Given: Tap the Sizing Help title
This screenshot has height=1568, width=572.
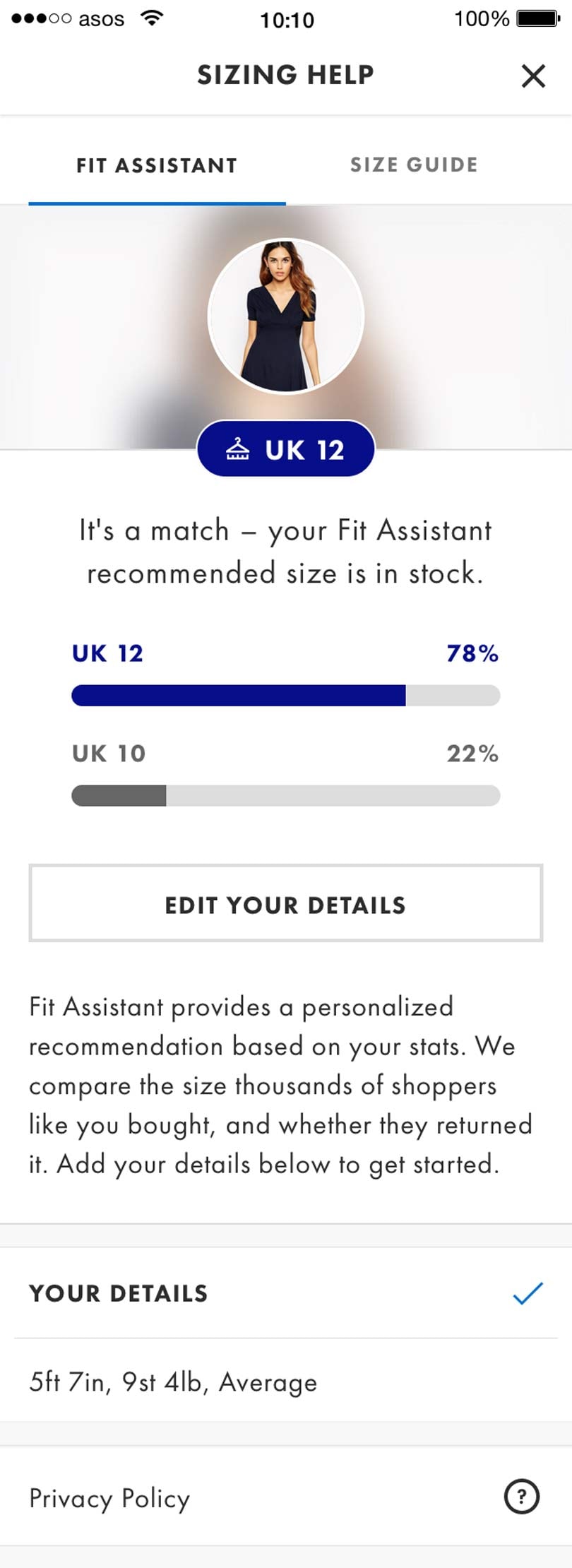Looking at the screenshot, I should [x=285, y=75].
